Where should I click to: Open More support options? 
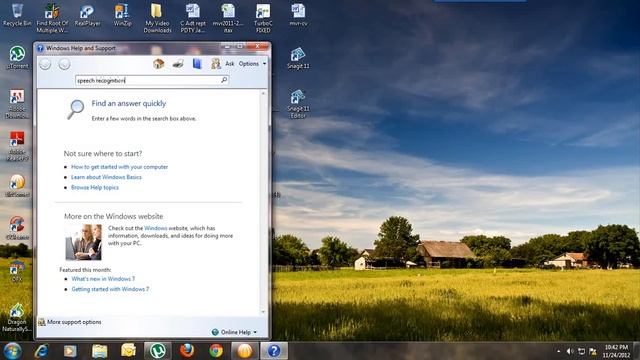pyautogui.click(x=70, y=322)
